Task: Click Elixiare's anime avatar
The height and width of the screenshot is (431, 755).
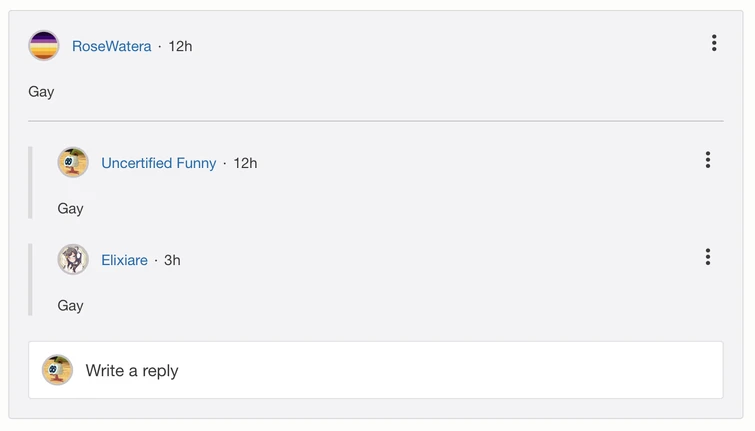Action: 73,260
